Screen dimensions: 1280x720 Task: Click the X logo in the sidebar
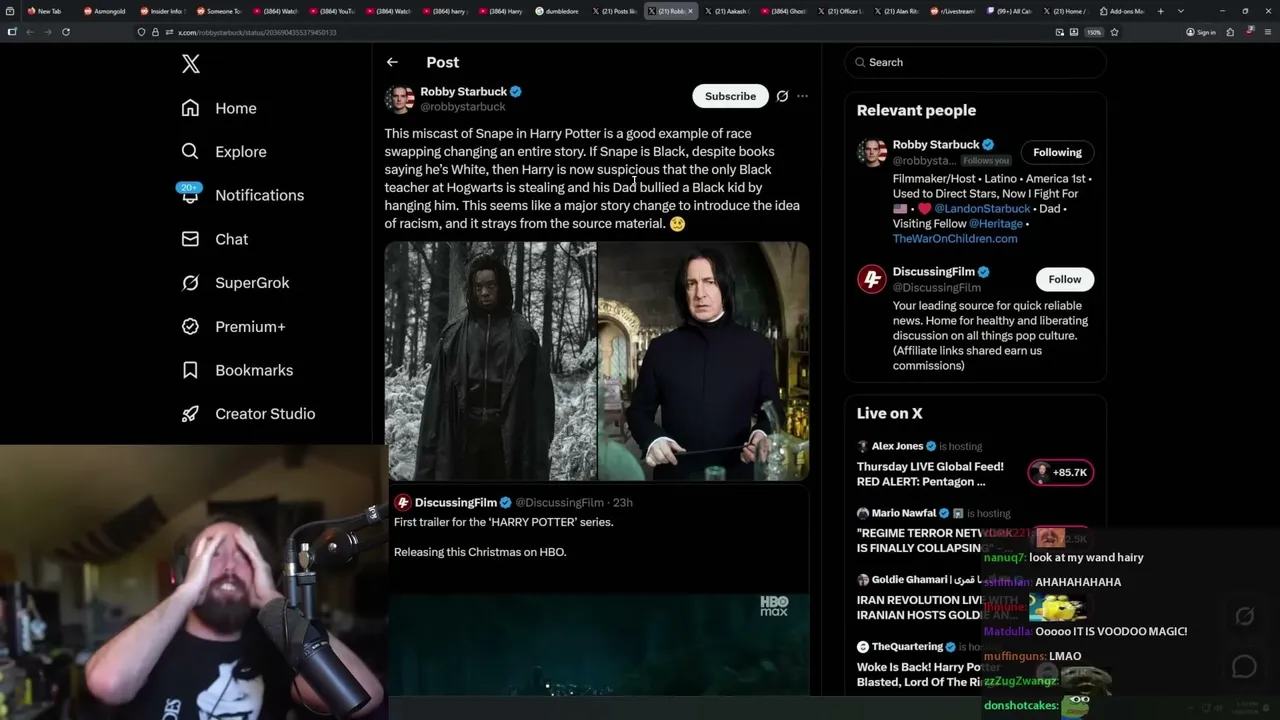coord(191,65)
